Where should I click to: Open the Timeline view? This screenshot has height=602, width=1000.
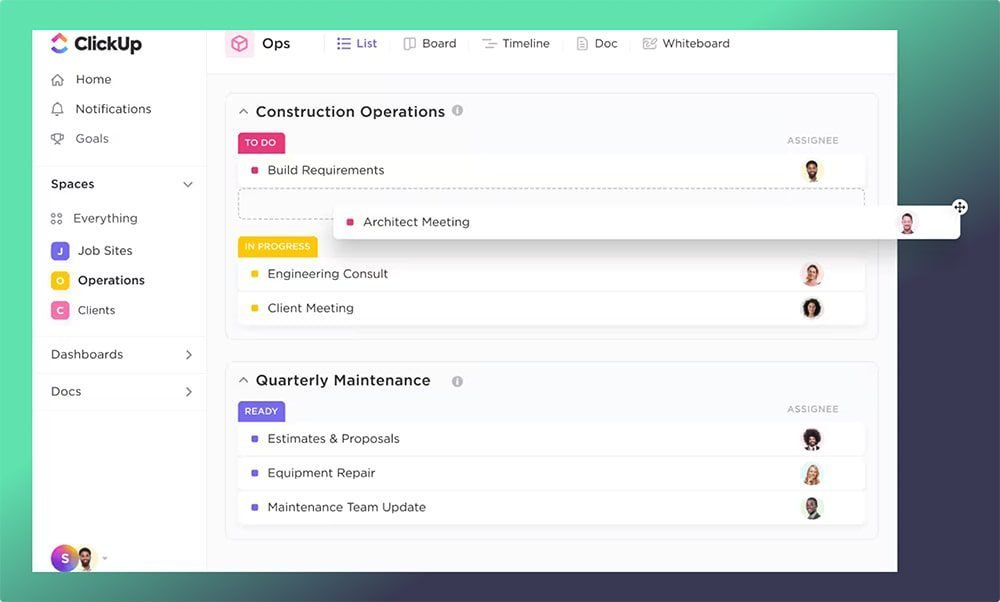(516, 43)
